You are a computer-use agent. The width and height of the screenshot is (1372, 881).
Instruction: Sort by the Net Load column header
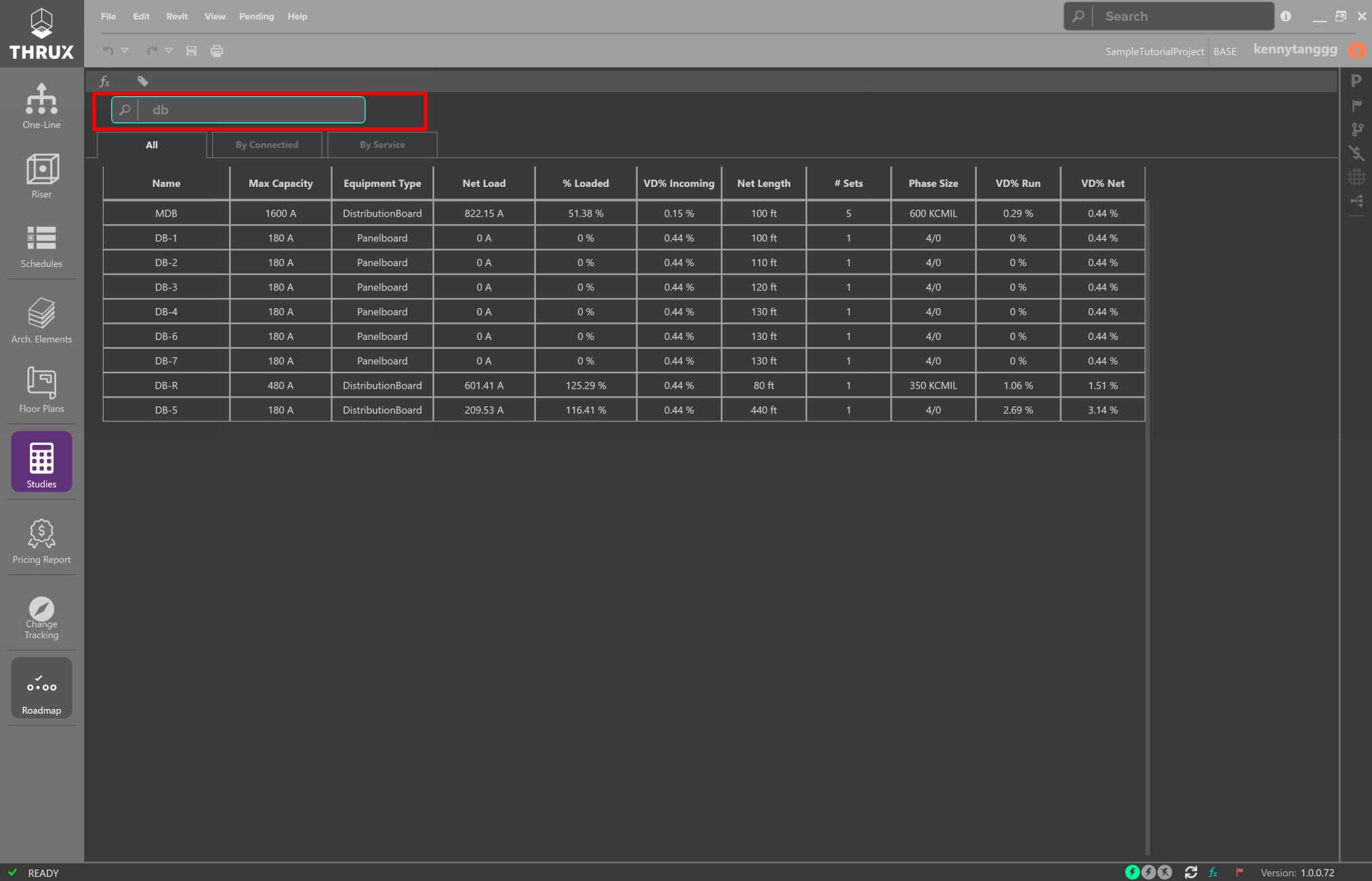484,184
